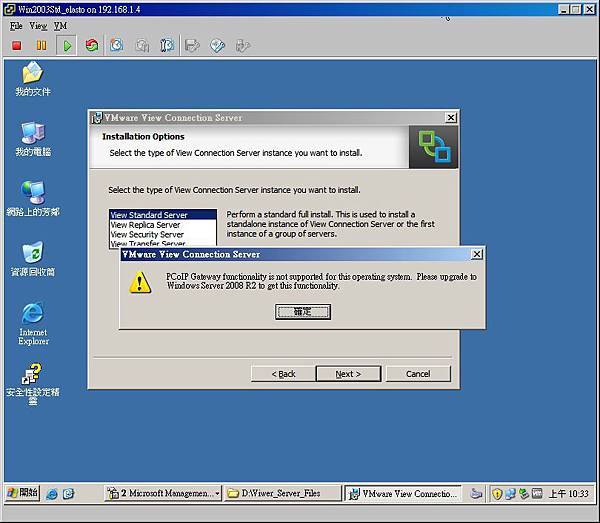Viewport: 600px width, 523px height.
Task: Open the File menu
Action: pos(16,26)
